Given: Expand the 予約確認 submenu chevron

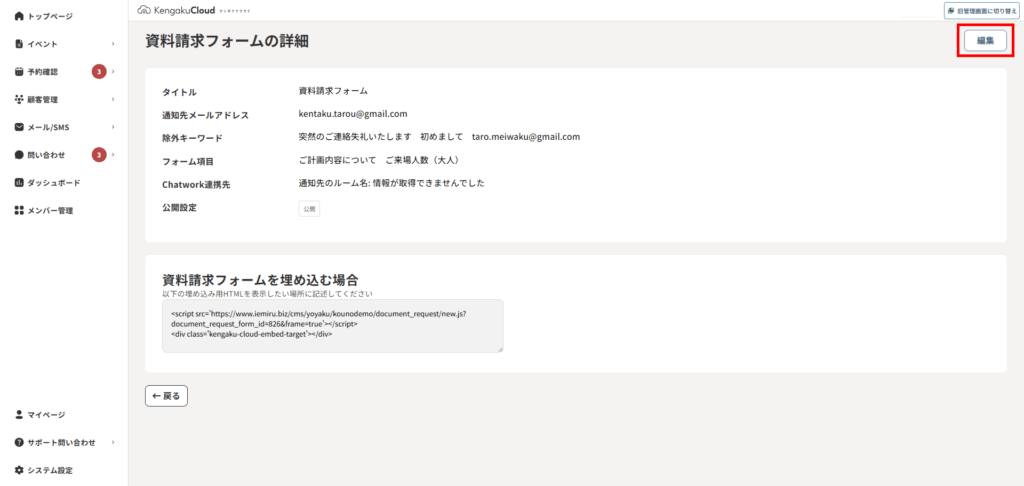Looking at the screenshot, I should pos(113,72).
